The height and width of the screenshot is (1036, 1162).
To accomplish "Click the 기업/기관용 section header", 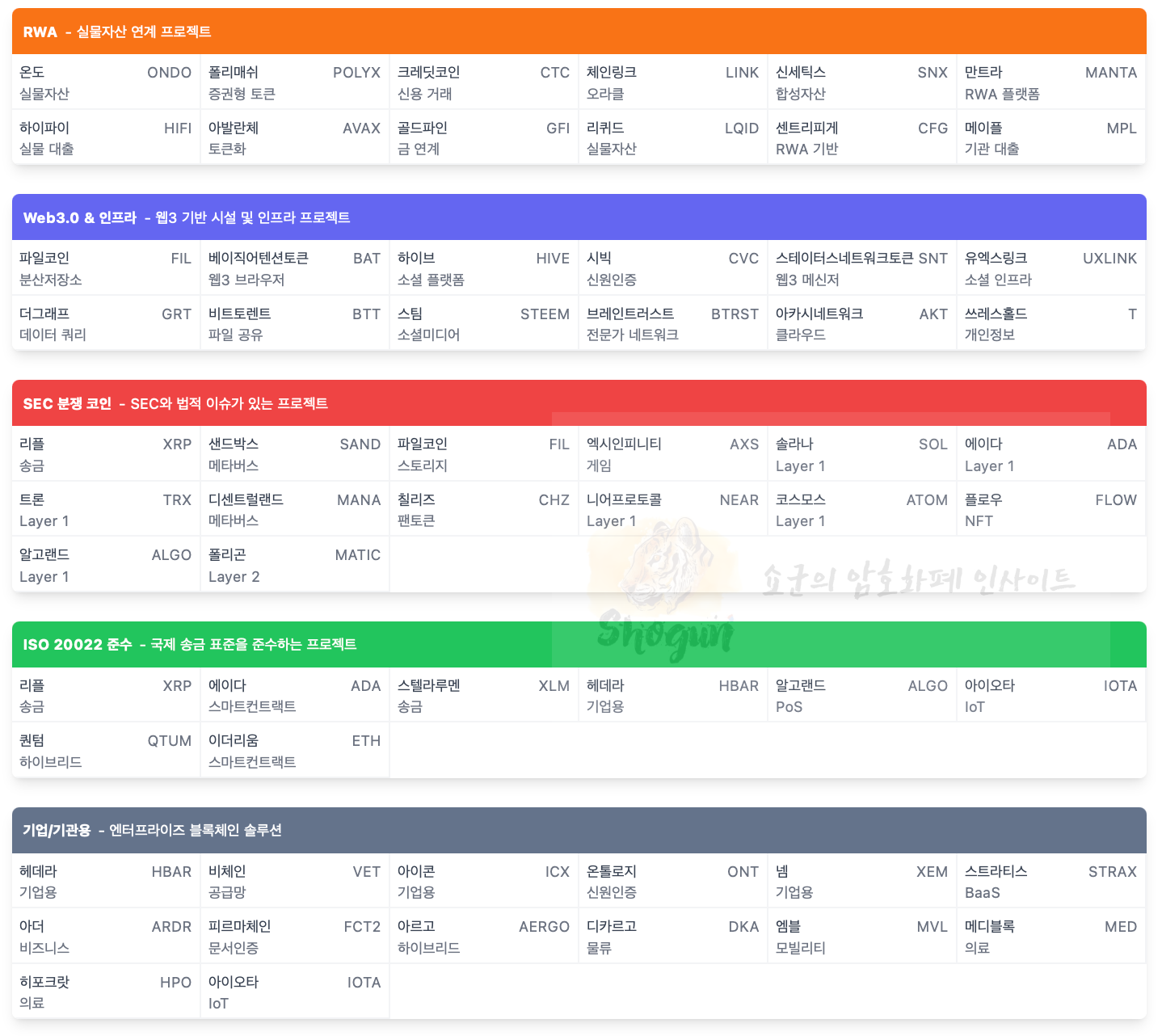I will [579, 830].
